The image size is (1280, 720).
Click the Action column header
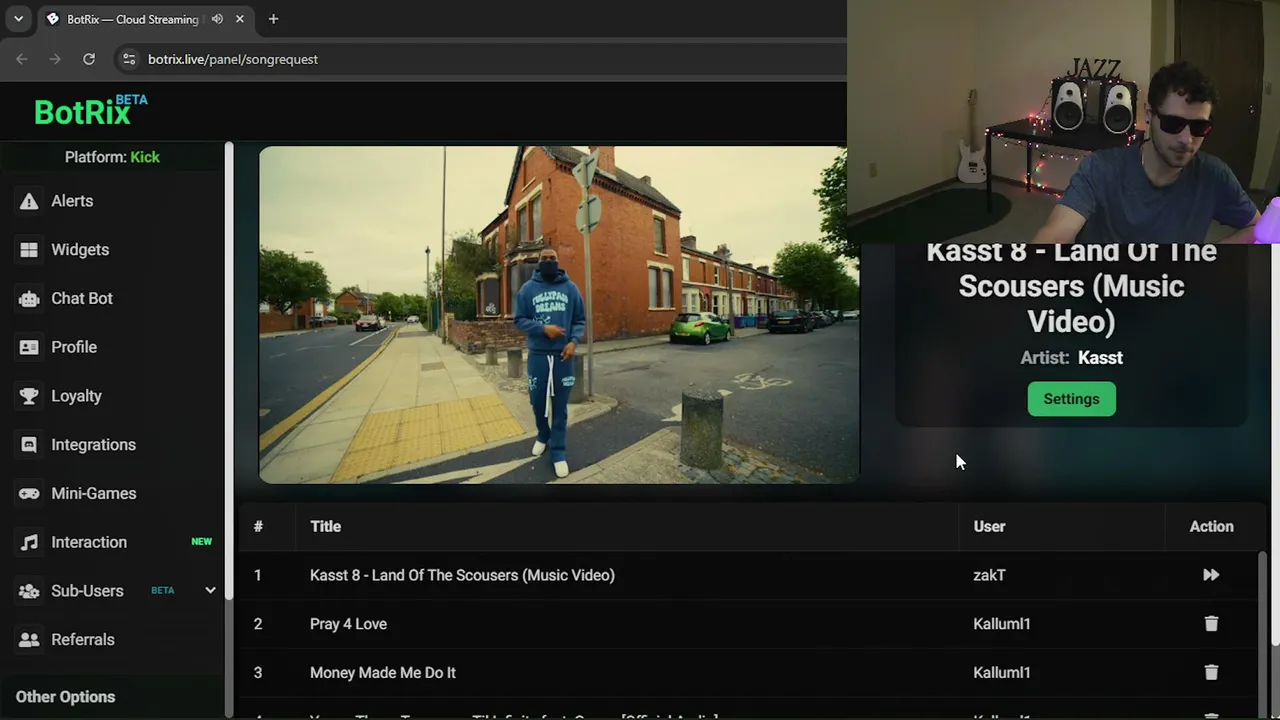click(1211, 526)
